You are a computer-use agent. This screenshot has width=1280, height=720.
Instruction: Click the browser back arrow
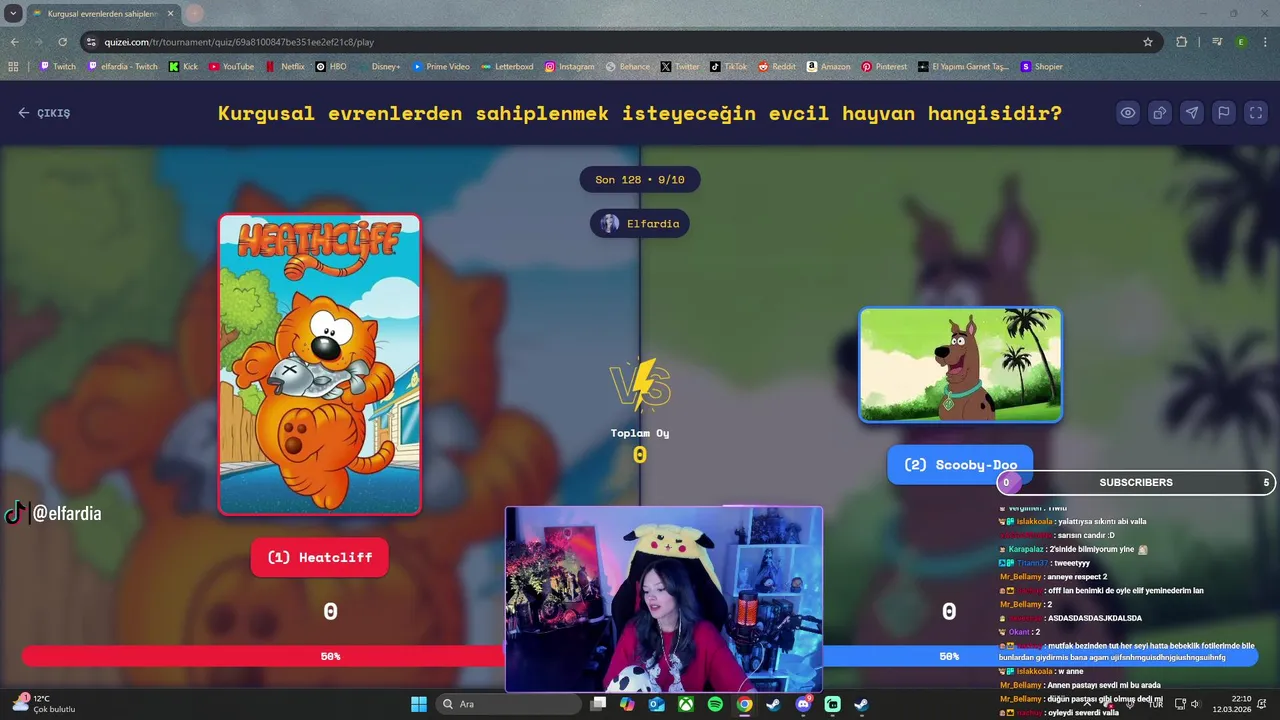[x=14, y=42]
